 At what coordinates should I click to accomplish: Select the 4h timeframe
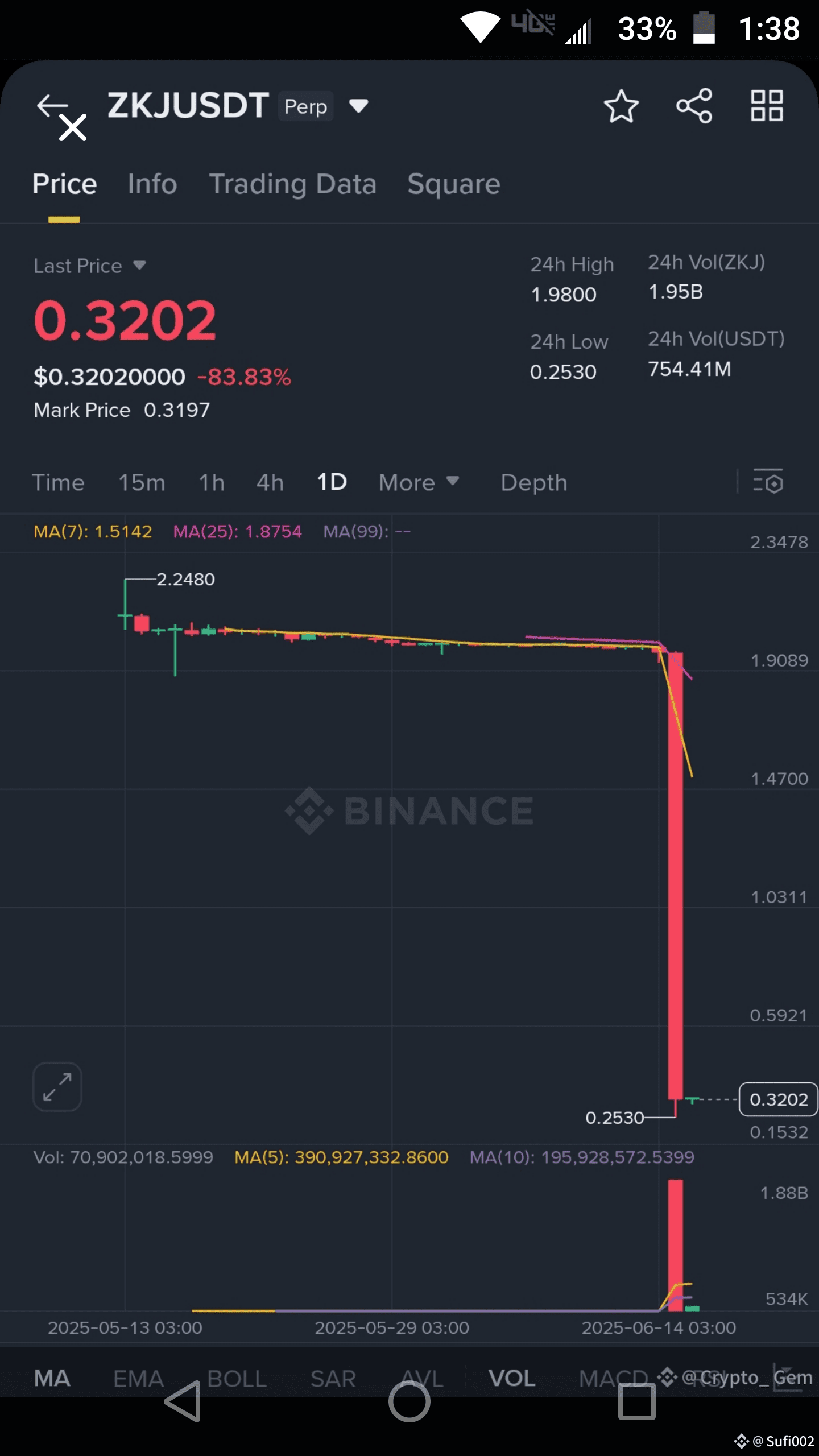[x=270, y=482]
